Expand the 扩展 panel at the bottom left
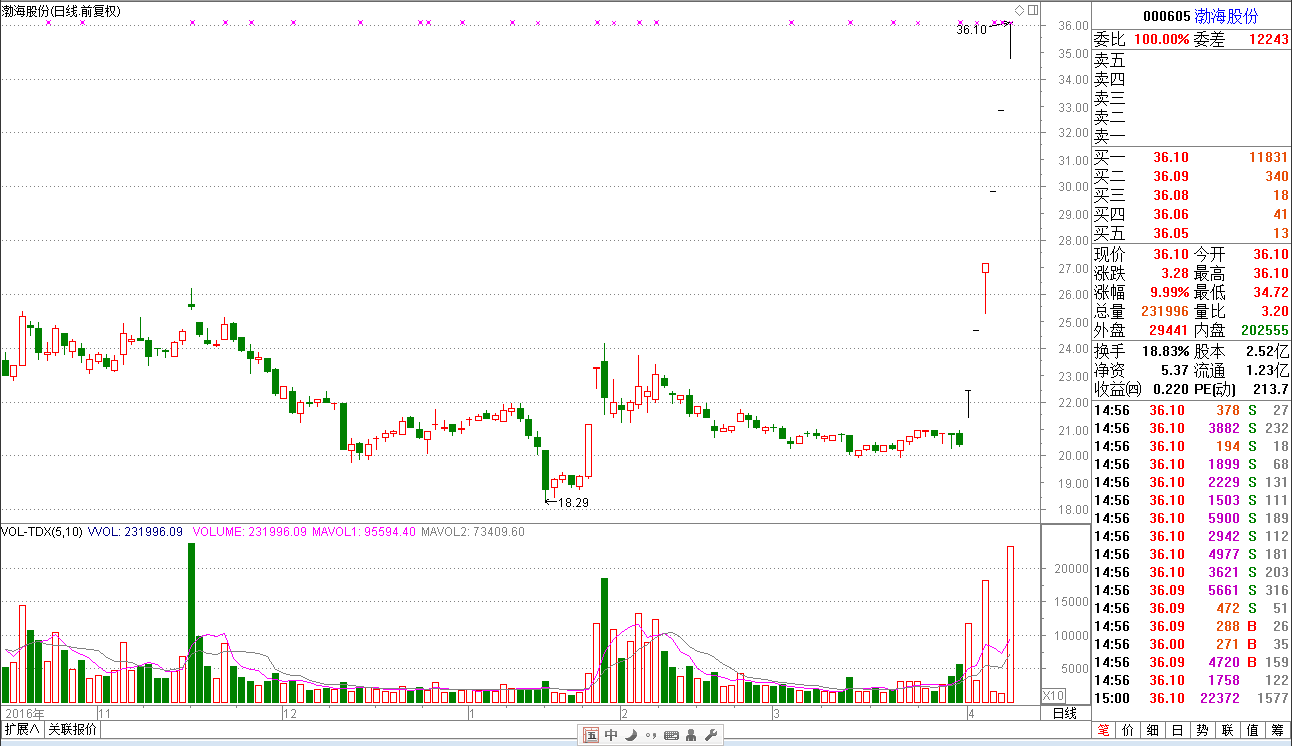 [x=22, y=729]
